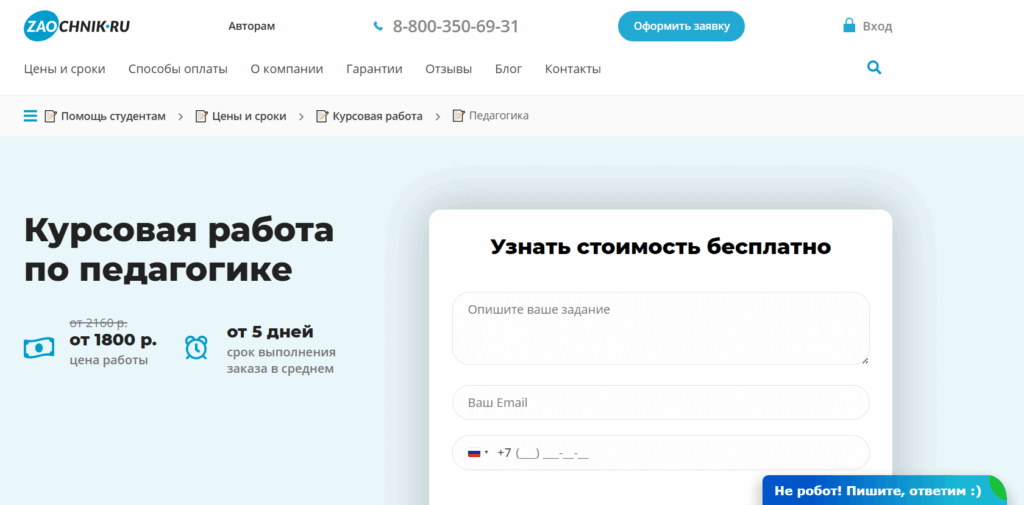Image resolution: width=1024 pixels, height=505 pixels.
Task: Open the Не робот! Пишите chat button
Action: (x=884, y=490)
